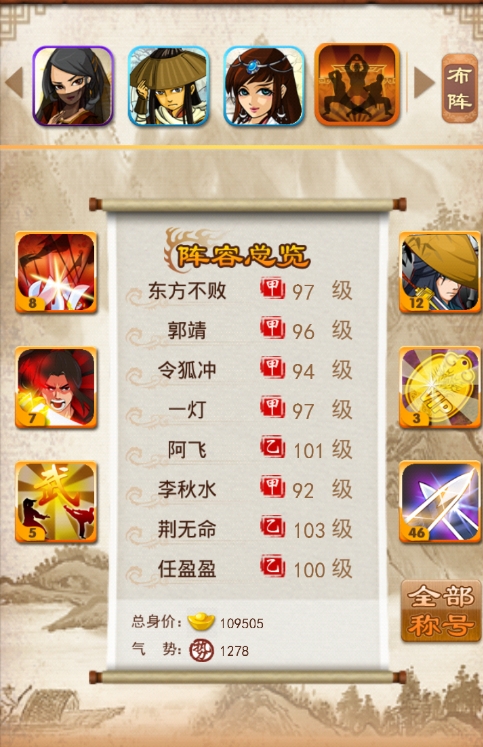Select 荆无命 level 103 row
This screenshot has height=747, width=483.
click(241, 529)
